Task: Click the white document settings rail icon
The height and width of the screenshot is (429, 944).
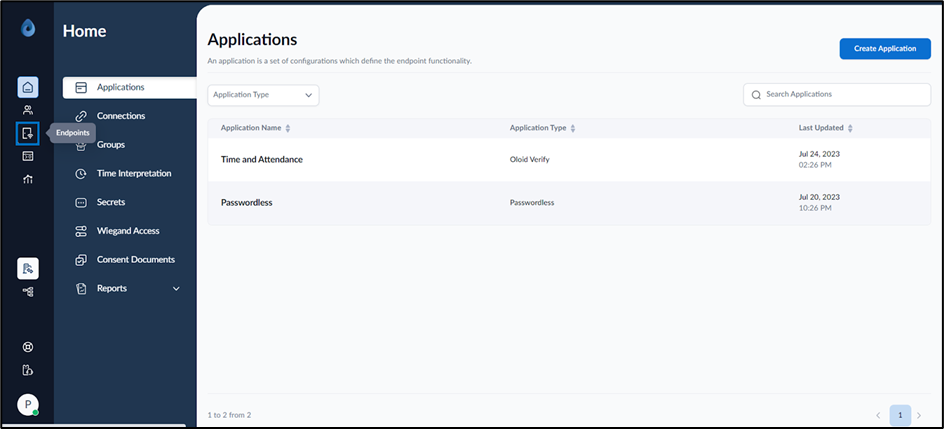Action: coord(28,268)
